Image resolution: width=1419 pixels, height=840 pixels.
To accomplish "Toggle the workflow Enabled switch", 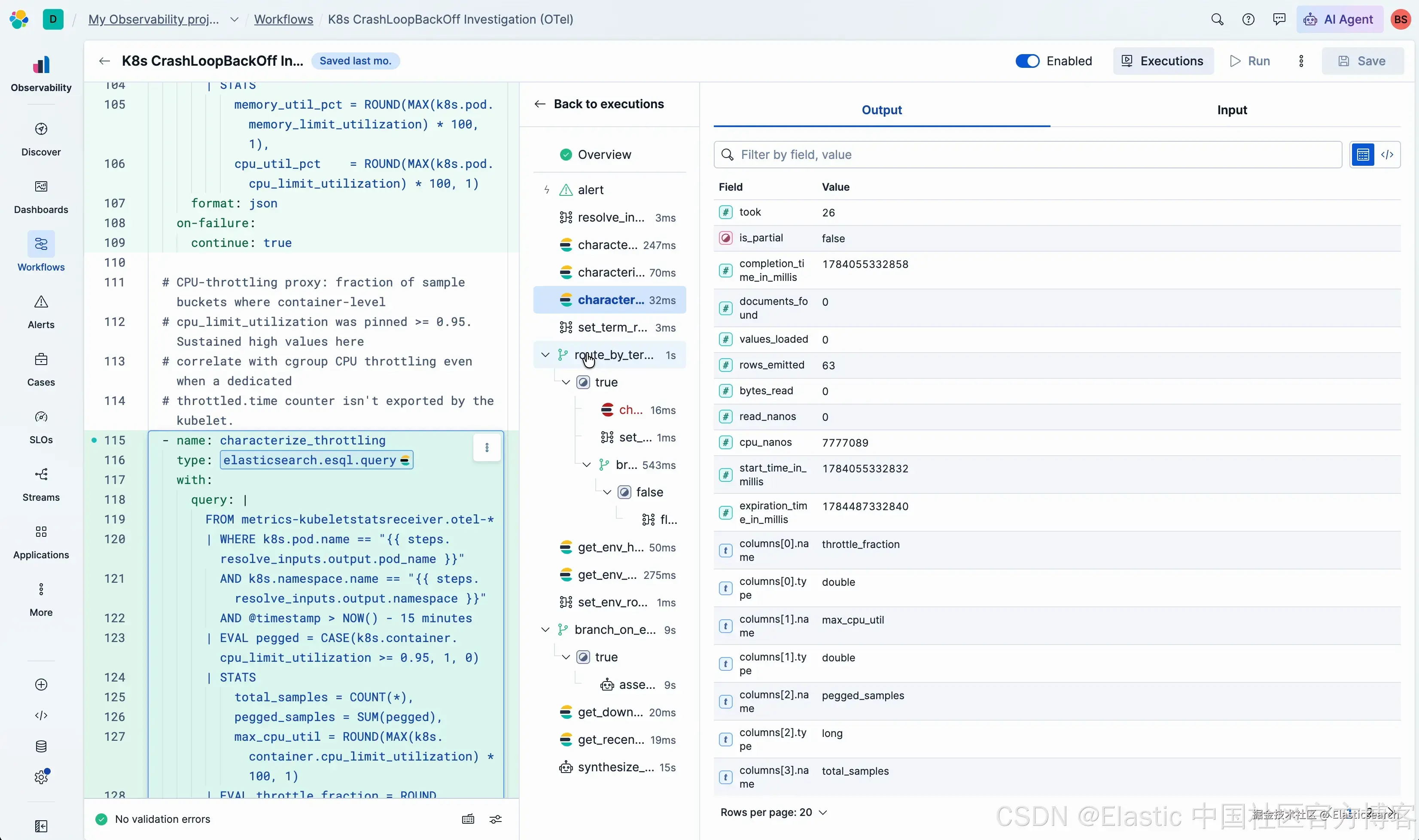I will point(1027,61).
